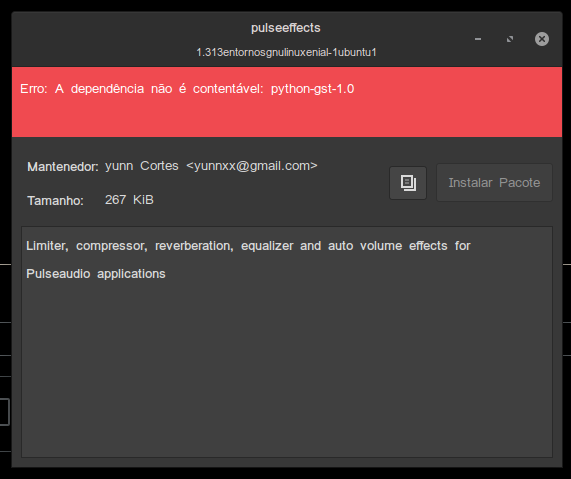This screenshot has width=571, height=479.
Task: Click the package version string subtitle
Action: click(x=286, y=52)
